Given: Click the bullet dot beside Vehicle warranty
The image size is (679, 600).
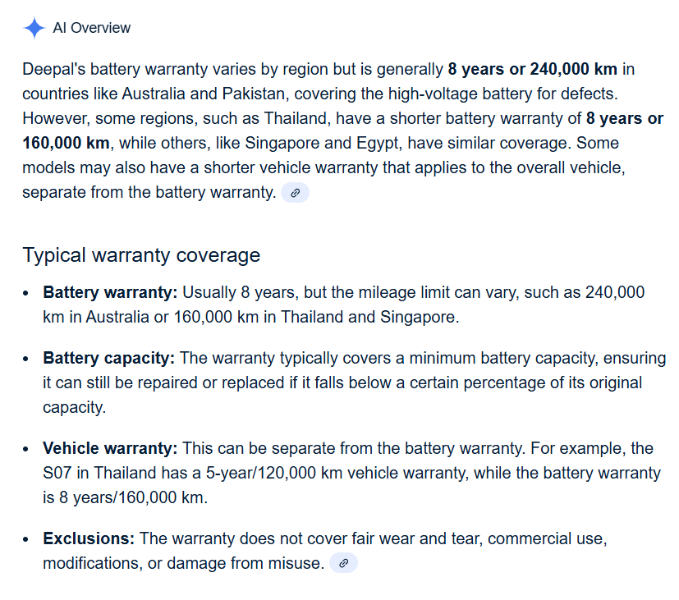Looking at the screenshot, I should [26, 449].
